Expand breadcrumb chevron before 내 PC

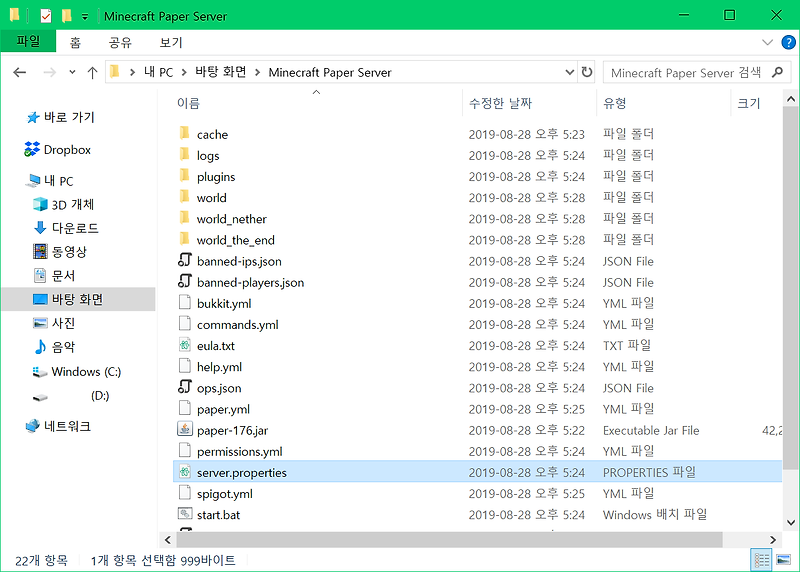coord(132,72)
